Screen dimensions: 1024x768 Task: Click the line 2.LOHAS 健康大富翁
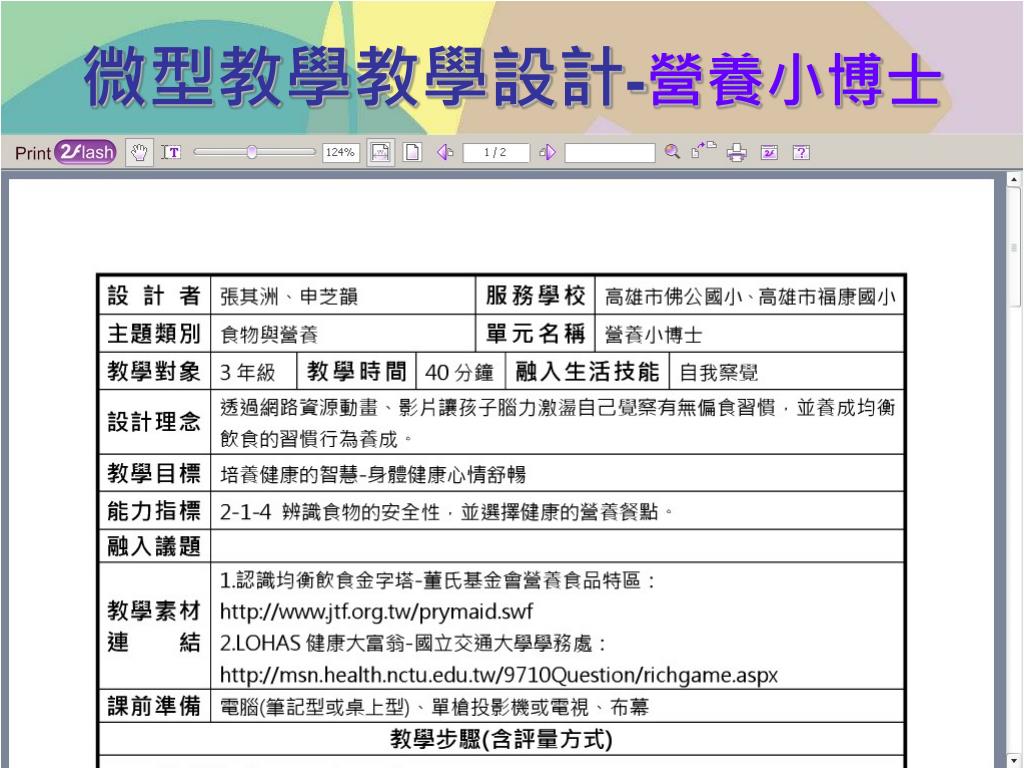point(413,643)
